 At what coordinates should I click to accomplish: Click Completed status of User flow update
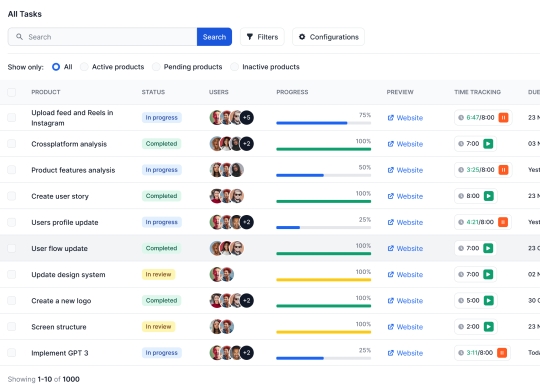tap(161, 248)
